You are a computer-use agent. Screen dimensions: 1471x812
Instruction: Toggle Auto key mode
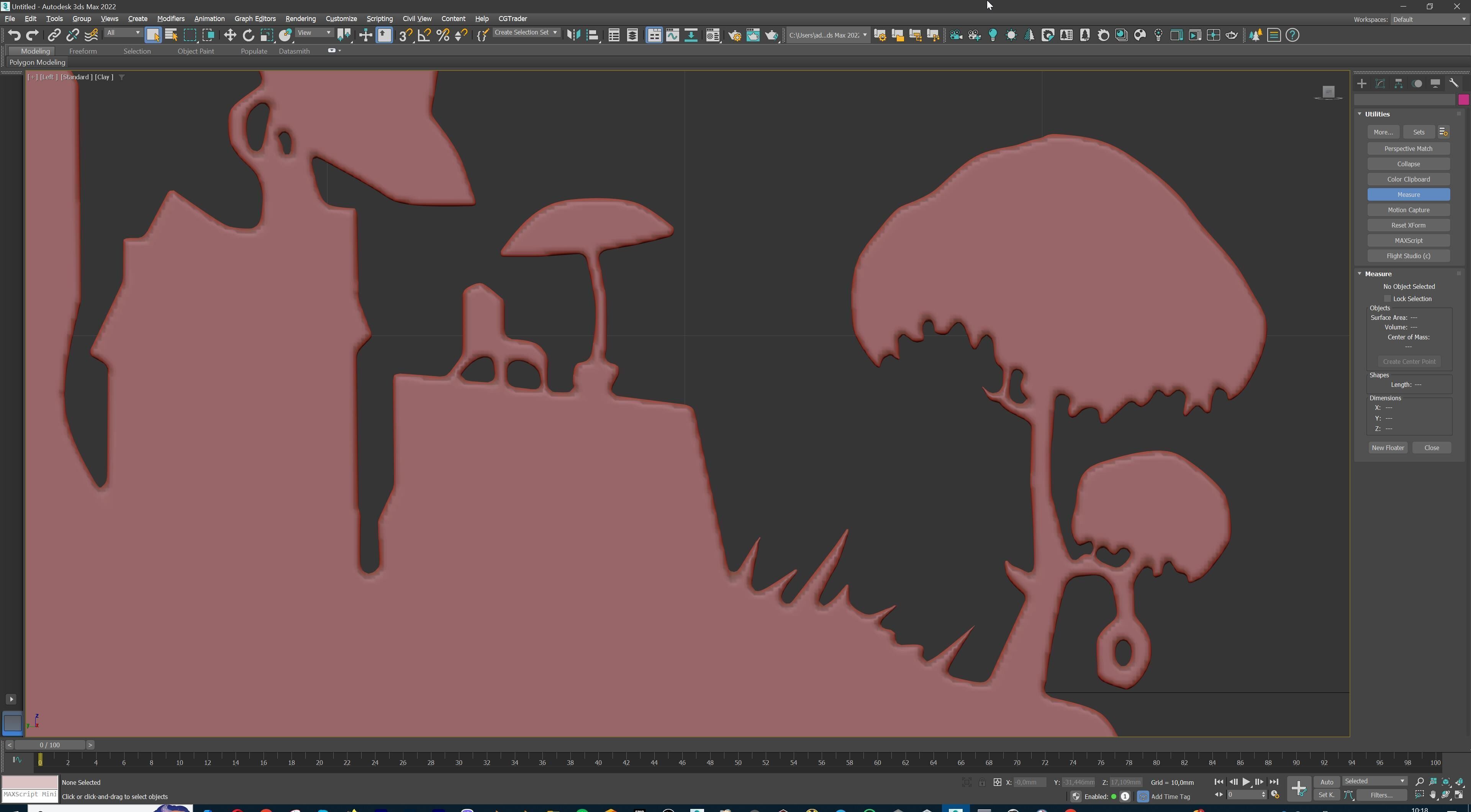[x=1327, y=782]
